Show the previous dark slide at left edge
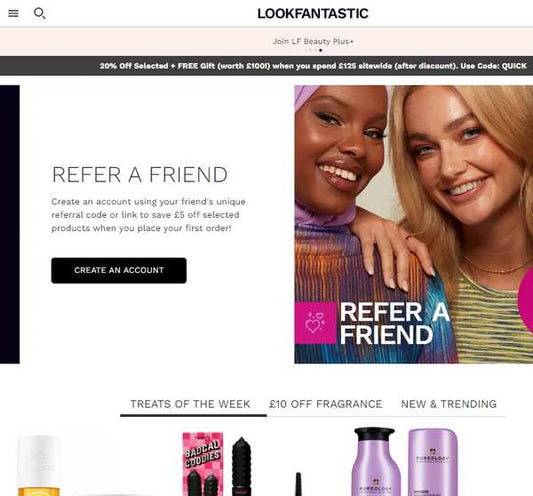Screen dimensions: 533x496 [x=10, y=224]
